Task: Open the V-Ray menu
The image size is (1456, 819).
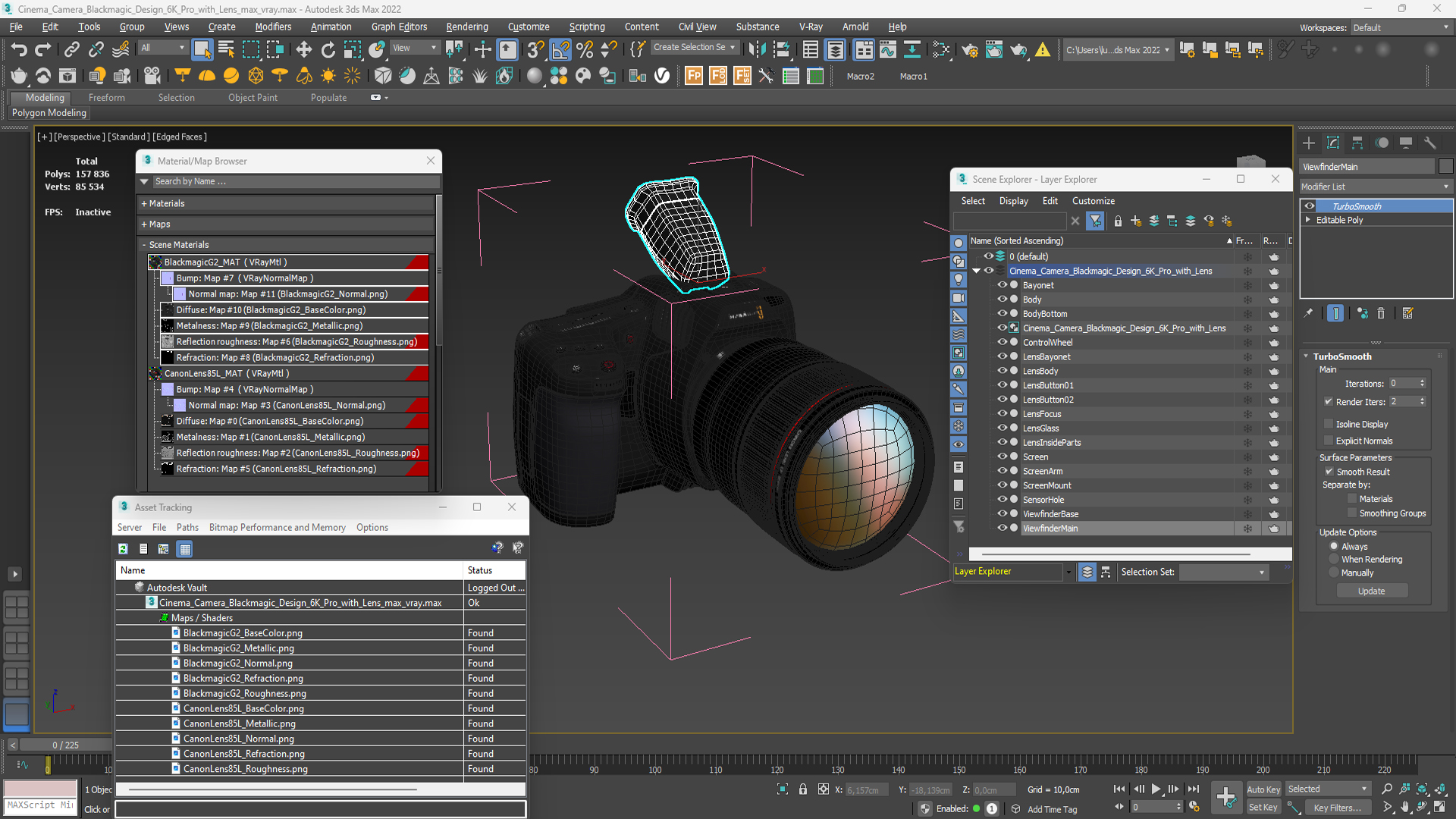Action: pyautogui.click(x=811, y=27)
